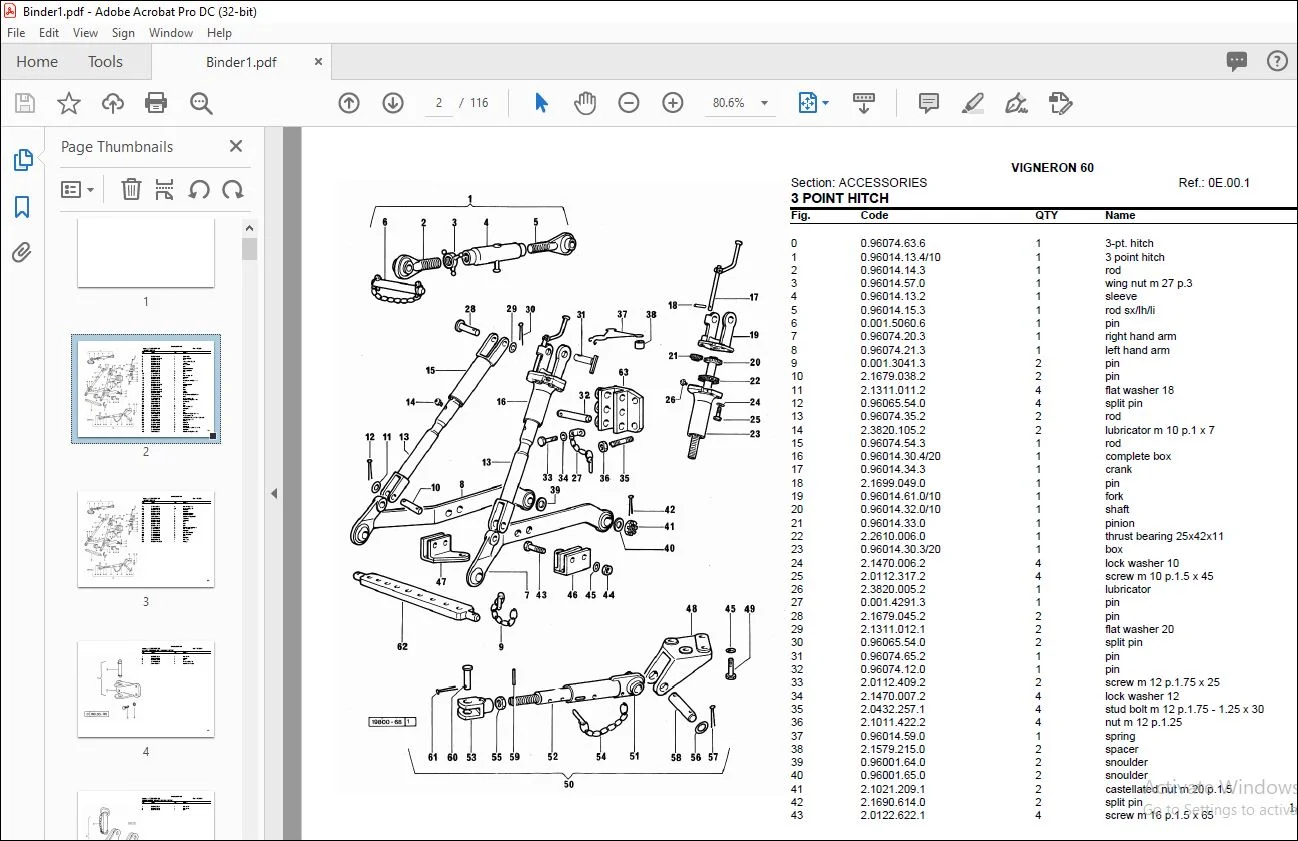This screenshot has width=1298, height=841.
Task: Click the 80.6% zoom value field
Action: [x=729, y=103]
